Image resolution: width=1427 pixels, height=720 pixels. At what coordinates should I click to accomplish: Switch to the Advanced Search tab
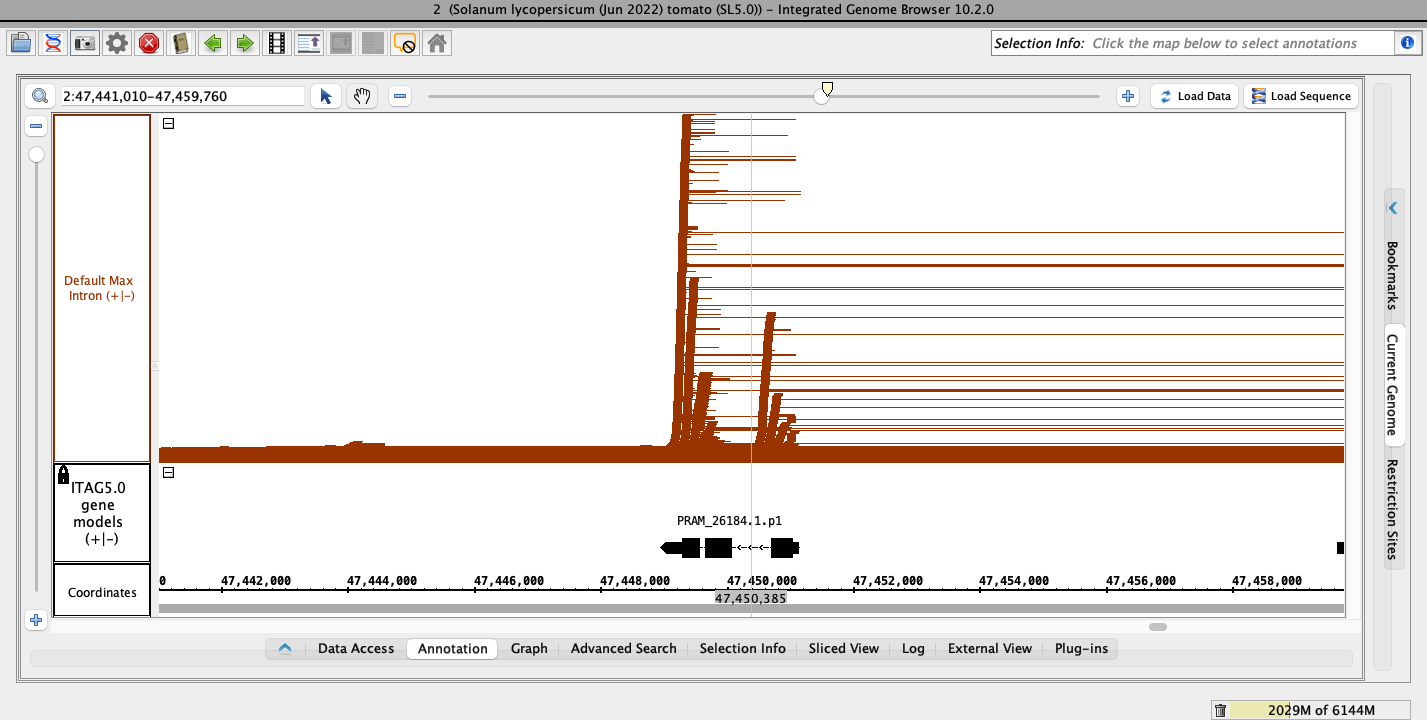(623, 648)
